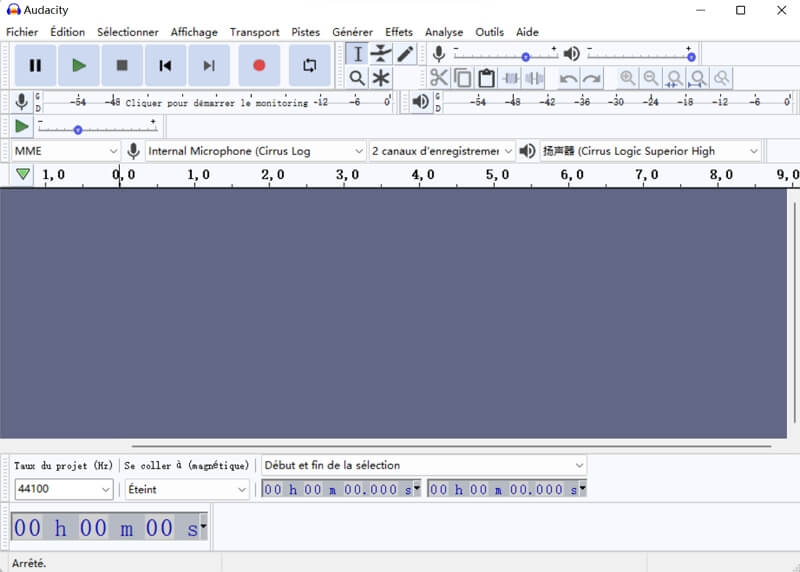Viewport: 800px width, 572px height.
Task: Open selection start time format arrow
Action: (x=417, y=488)
